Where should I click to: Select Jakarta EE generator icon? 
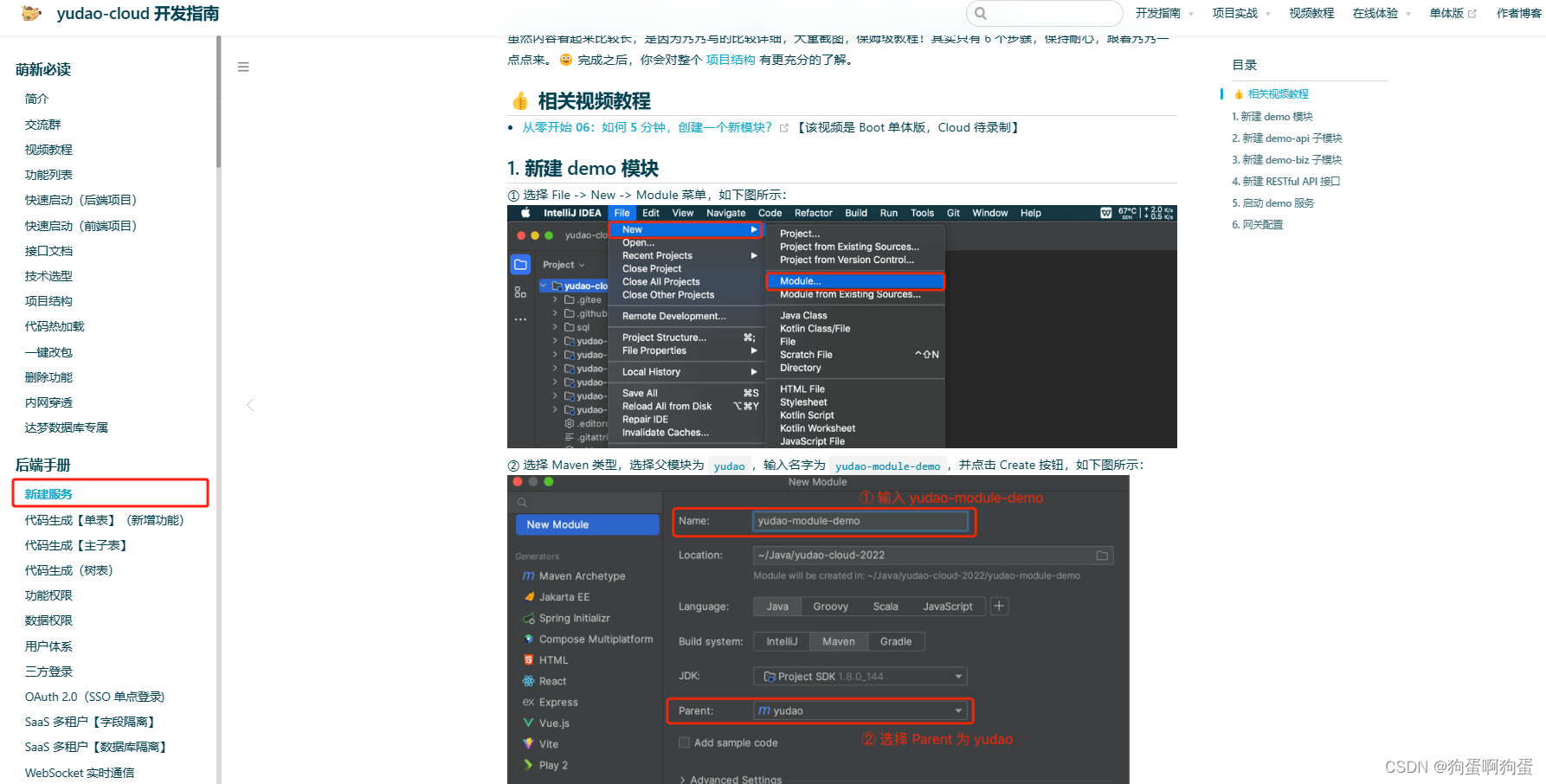(529, 597)
